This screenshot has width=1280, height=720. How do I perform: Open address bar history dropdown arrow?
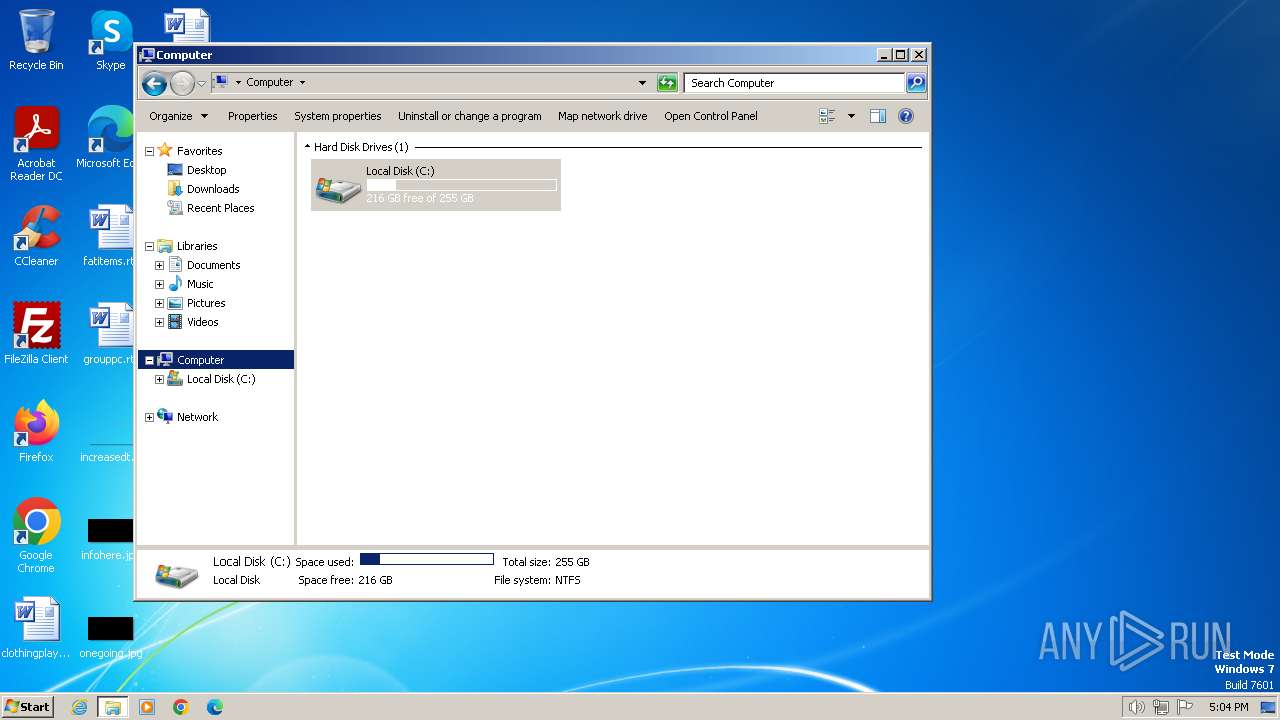[x=642, y=83]
